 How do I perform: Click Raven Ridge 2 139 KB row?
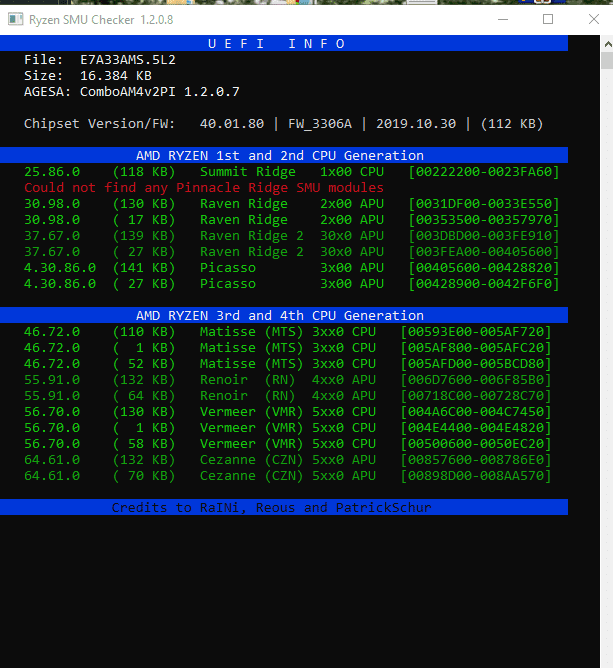(x=291, y=236)
